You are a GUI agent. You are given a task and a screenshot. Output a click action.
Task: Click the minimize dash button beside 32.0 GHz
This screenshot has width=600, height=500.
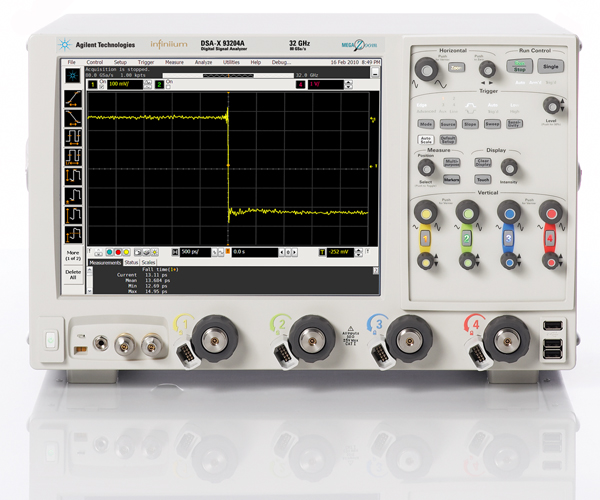[375, 73]
